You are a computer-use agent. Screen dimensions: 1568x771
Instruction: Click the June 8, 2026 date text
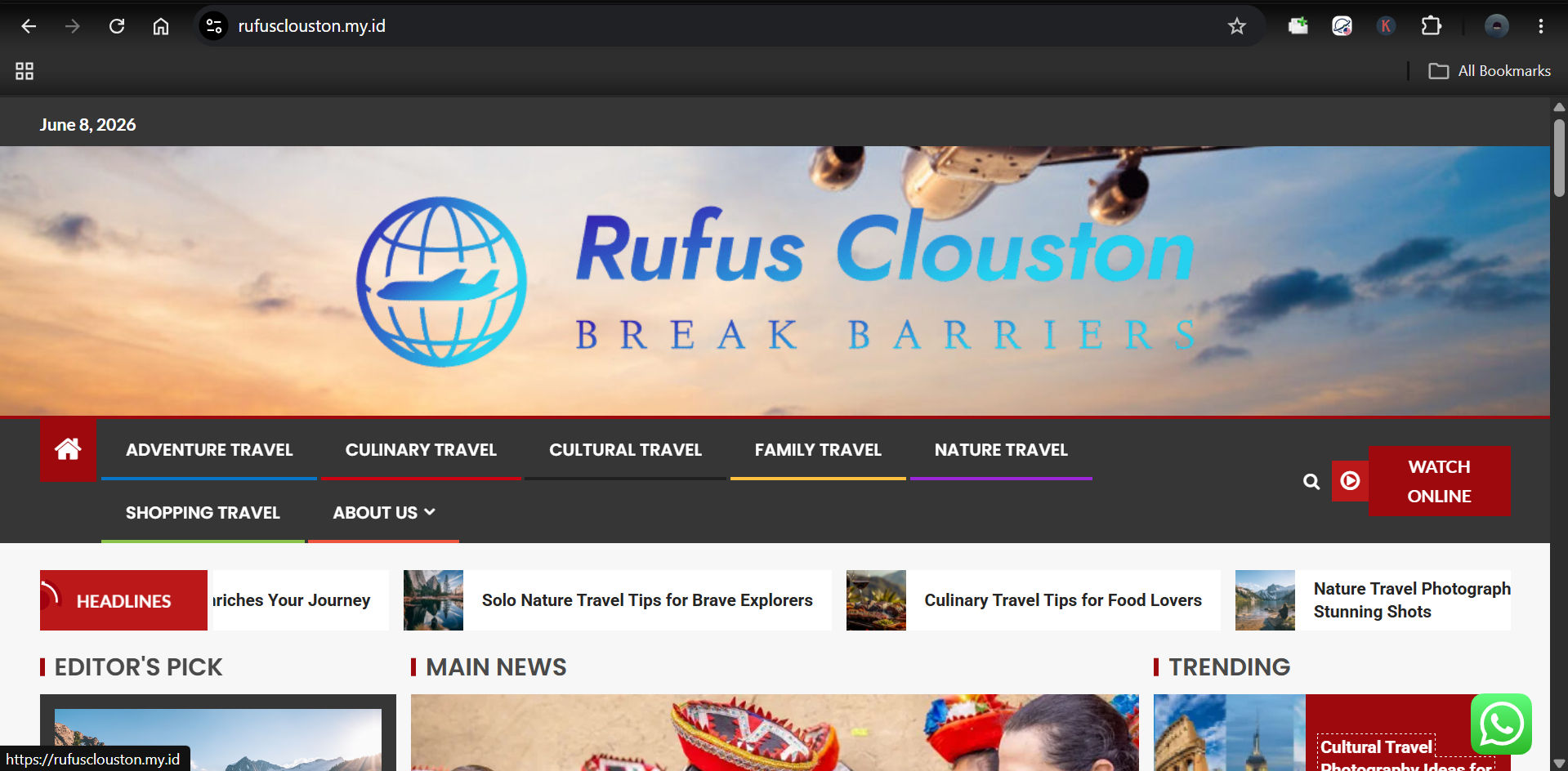tap(88, 125)
